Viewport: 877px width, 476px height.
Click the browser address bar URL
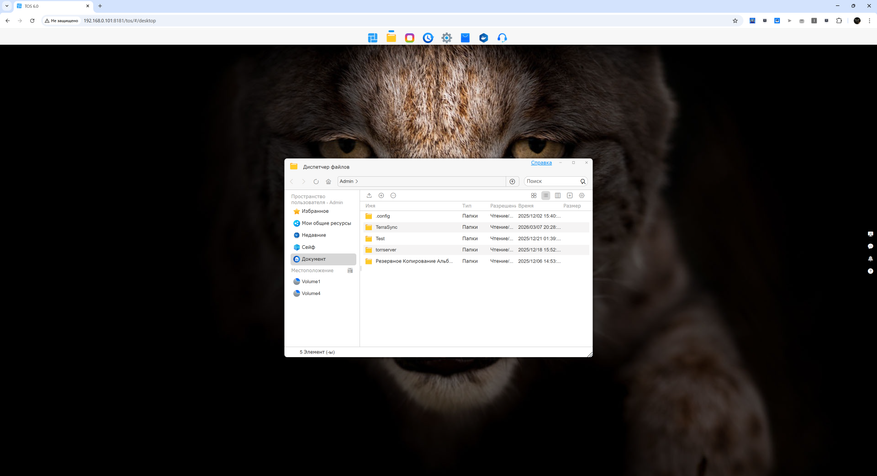(x=120, y=21)
